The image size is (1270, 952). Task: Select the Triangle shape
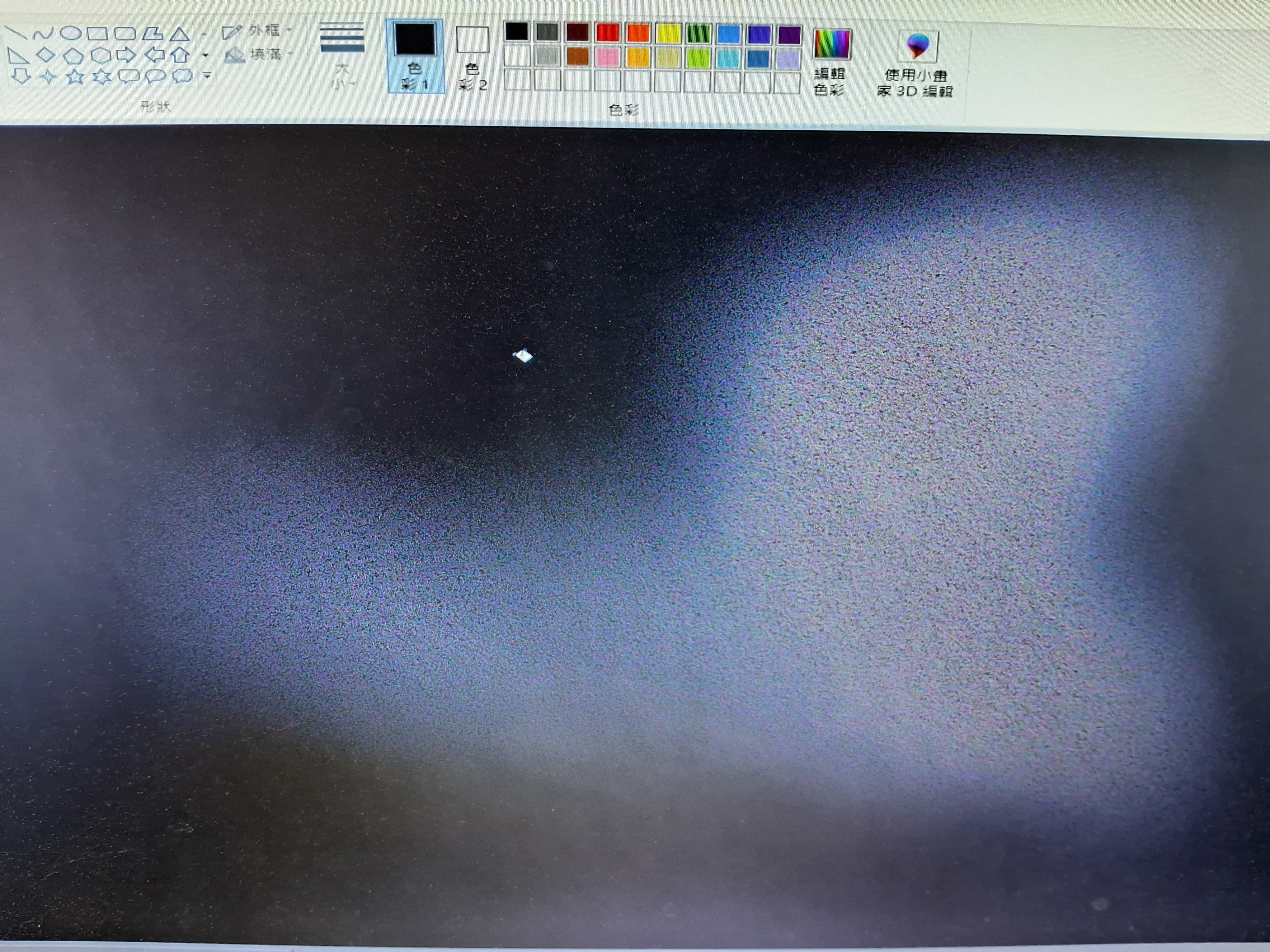tap(180, 34)
